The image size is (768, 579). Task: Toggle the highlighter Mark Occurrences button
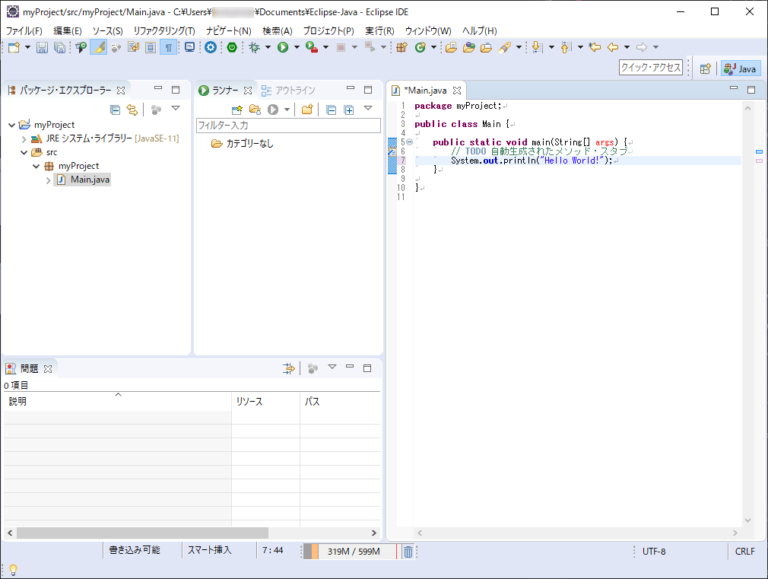pos(99,47)
